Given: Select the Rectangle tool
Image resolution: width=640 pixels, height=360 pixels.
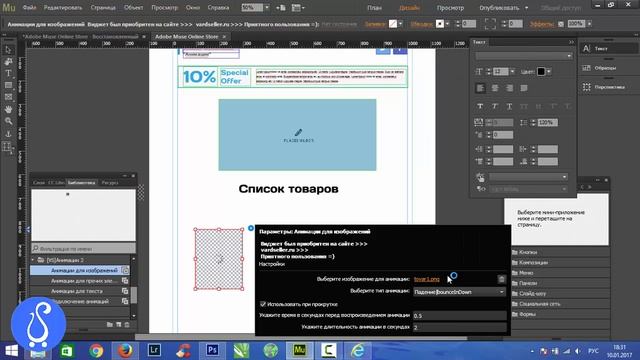Looking at the screenshot, I should click(8, 85).
